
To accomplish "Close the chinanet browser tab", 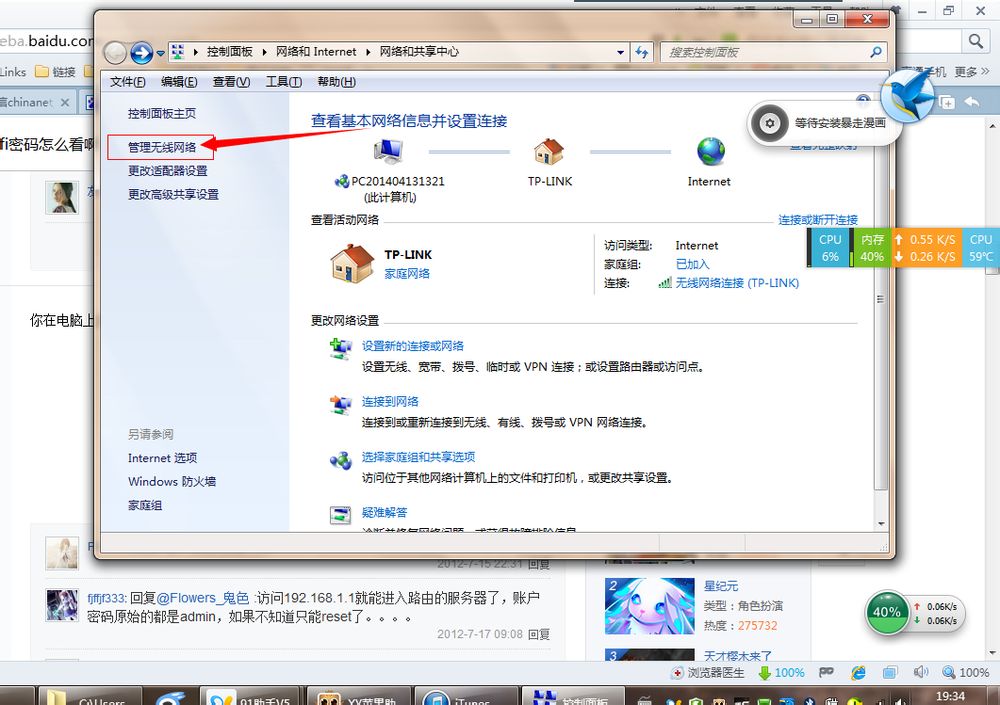I will [x=65, y=102].
